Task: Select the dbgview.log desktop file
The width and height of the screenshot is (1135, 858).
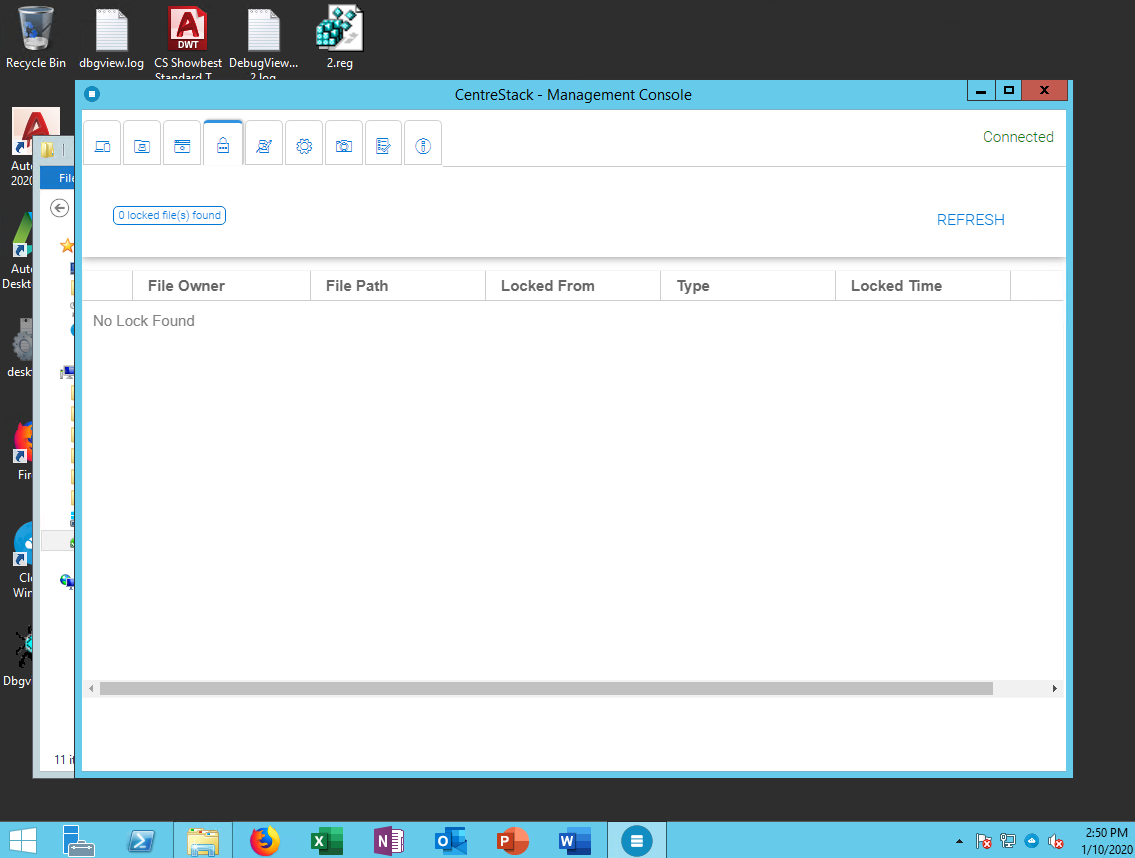Action: (x=111, y=39)
